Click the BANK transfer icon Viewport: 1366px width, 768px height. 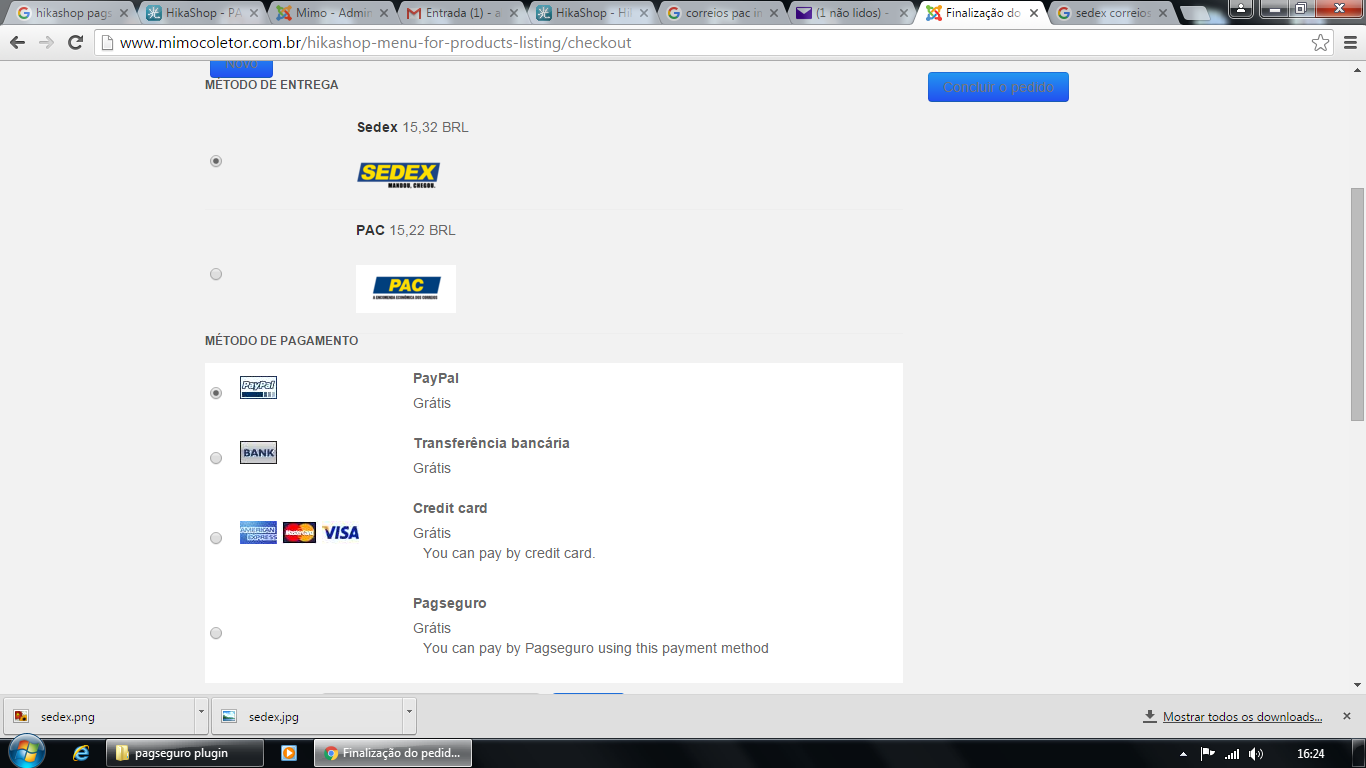coord(258,453)
